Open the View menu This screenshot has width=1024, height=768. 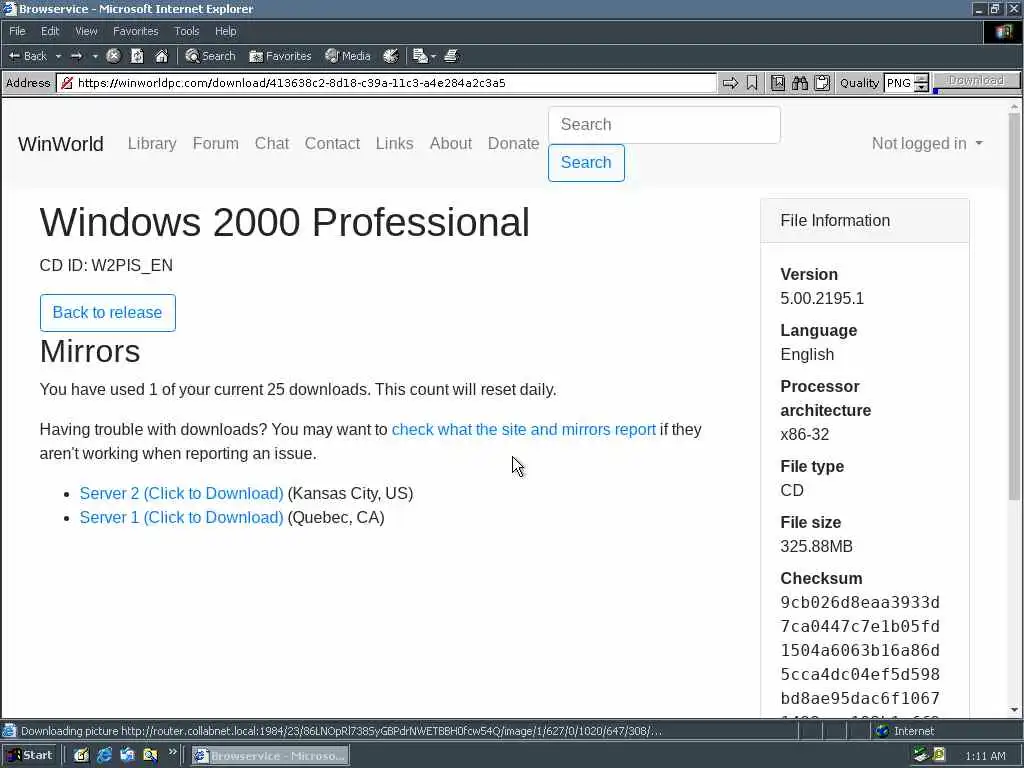[x=86, y=31]
